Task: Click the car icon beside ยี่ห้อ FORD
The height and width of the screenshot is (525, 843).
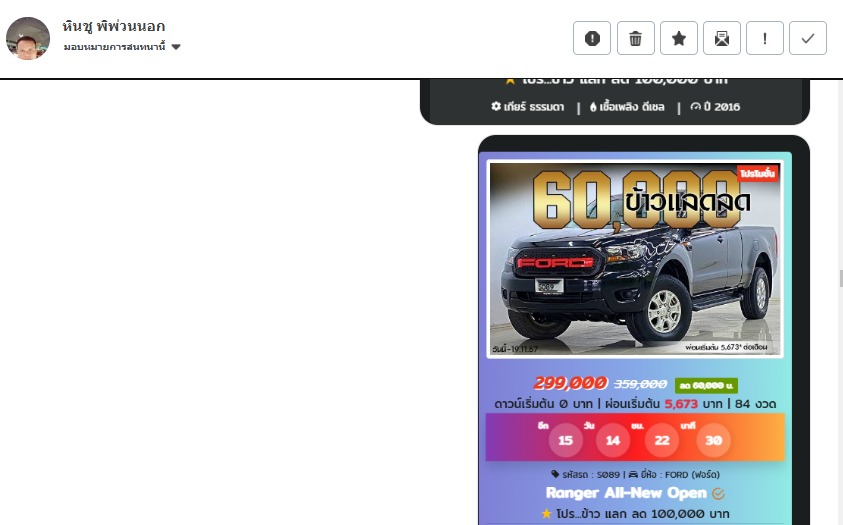Action: [633, 474]
